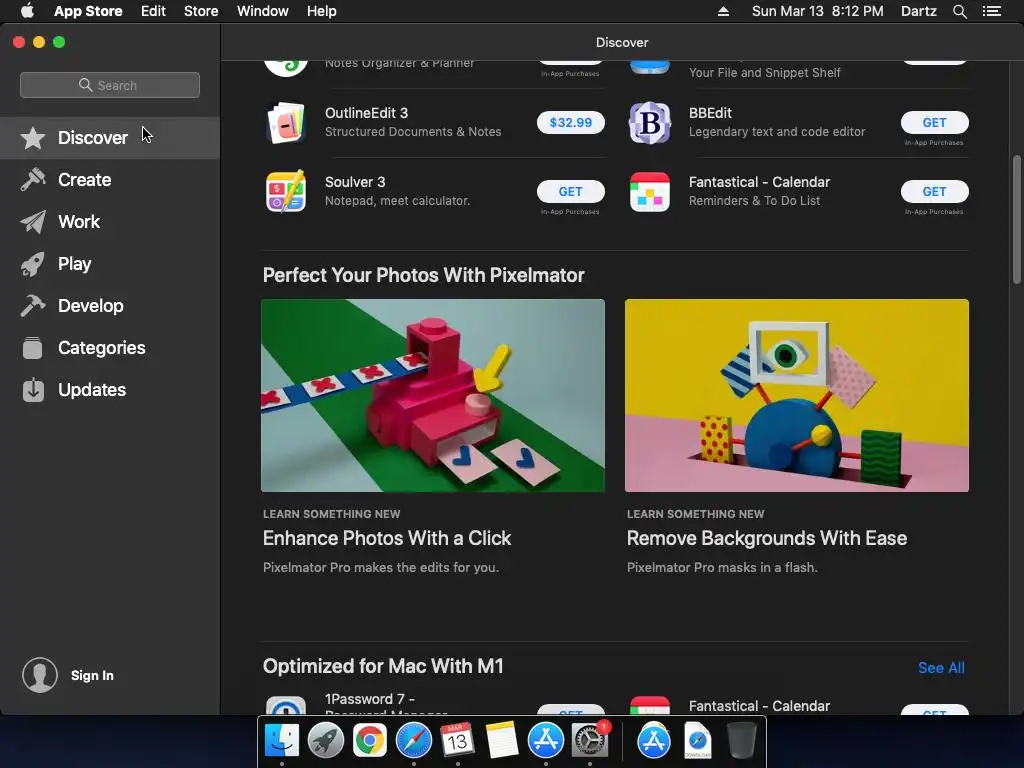Open the Store menu

click(201, 11)
